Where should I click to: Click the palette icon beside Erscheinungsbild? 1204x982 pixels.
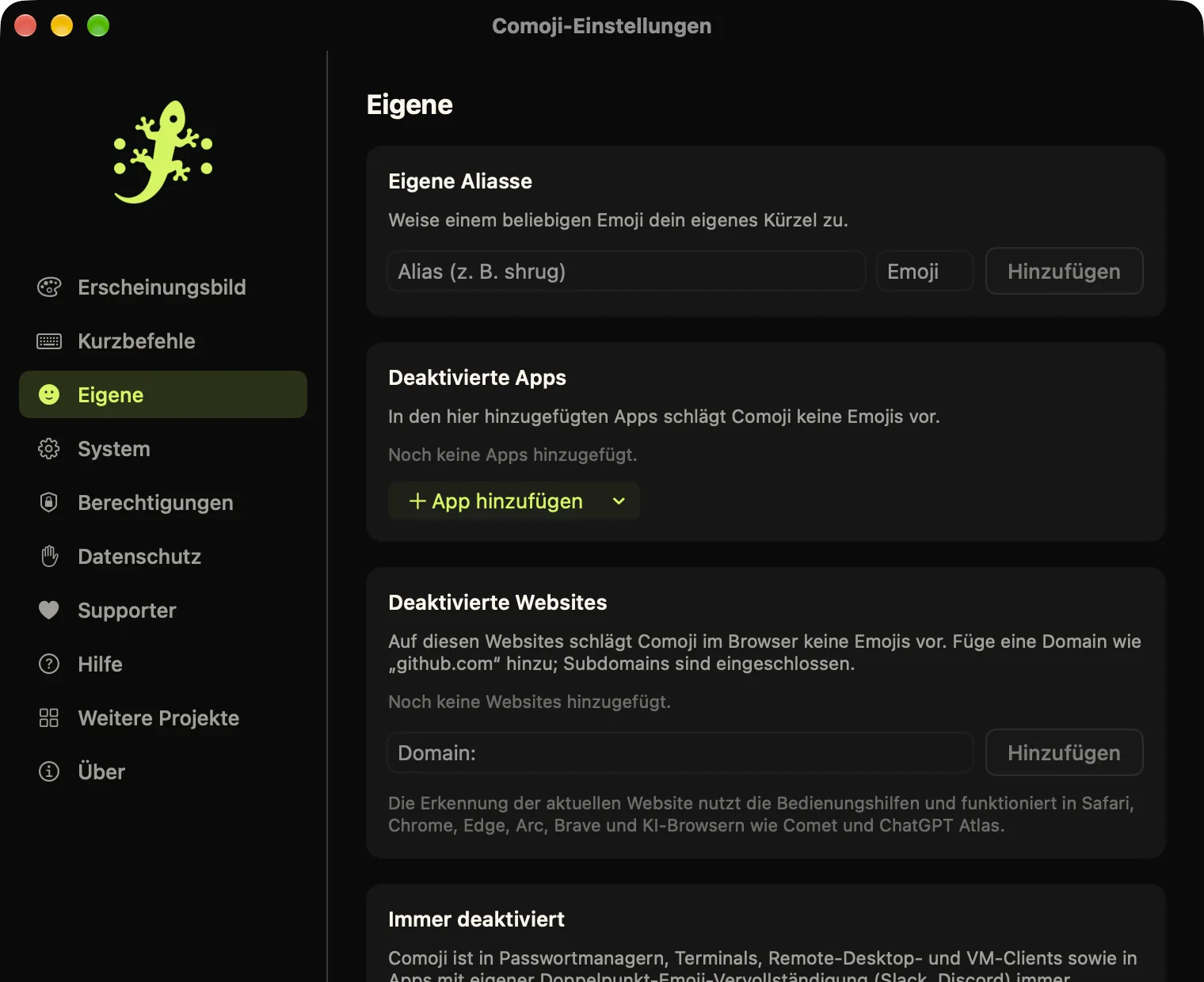pos(49,287)
